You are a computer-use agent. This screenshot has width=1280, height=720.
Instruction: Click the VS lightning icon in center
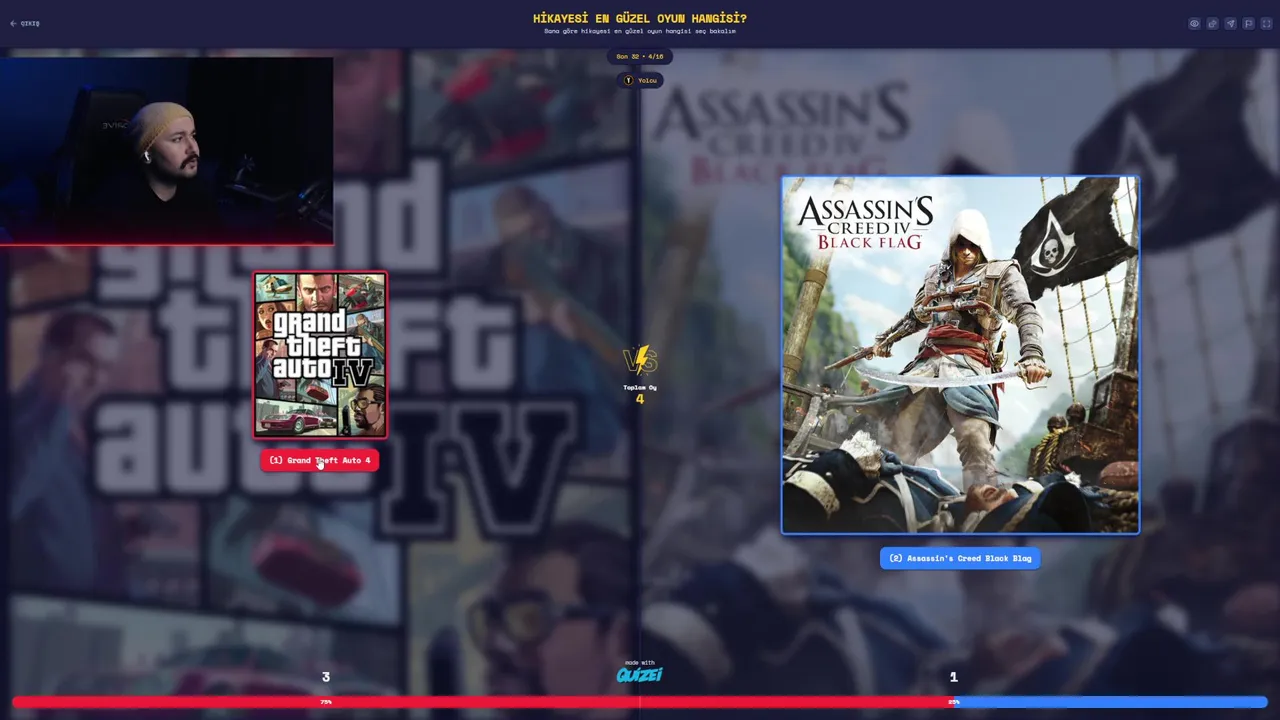coord(640,360)
